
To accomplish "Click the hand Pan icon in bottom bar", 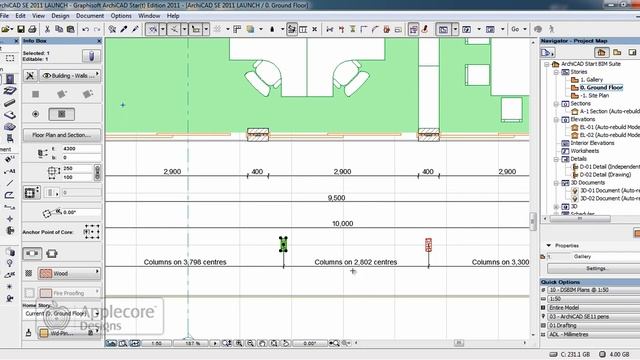I will click(x=262, y=344).
